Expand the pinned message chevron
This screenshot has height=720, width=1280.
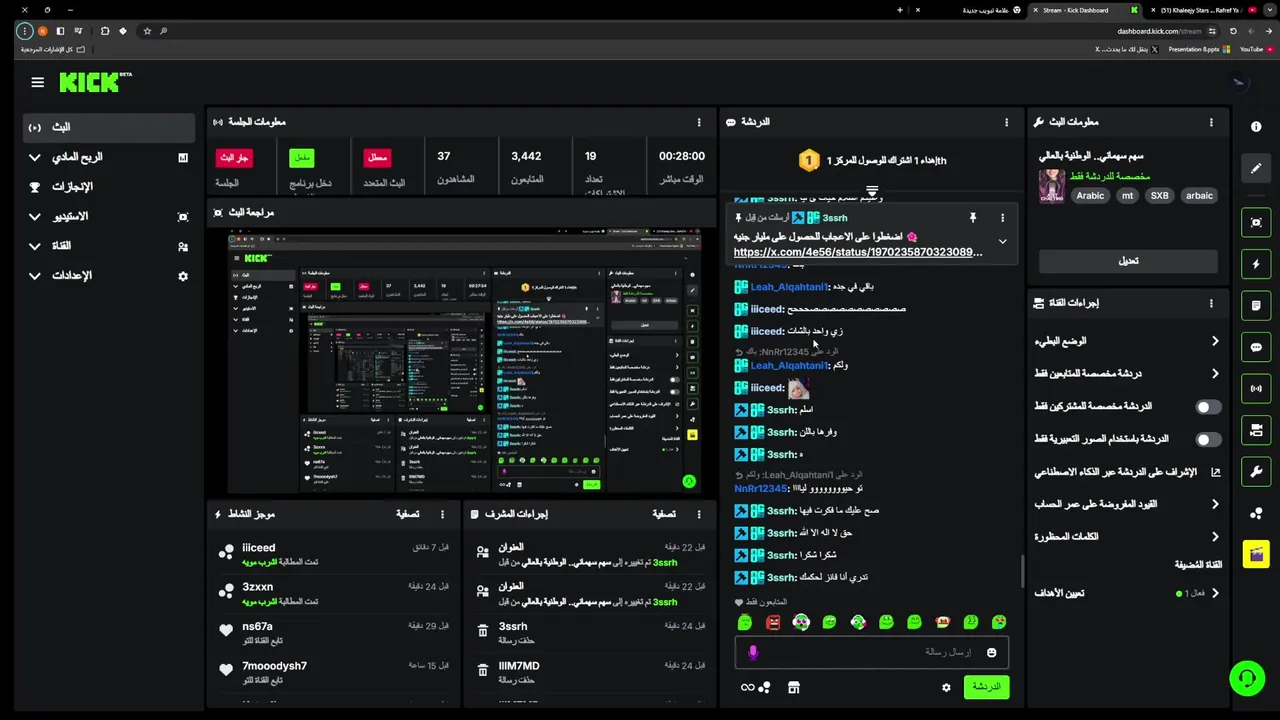click(x=1002, y=241)
